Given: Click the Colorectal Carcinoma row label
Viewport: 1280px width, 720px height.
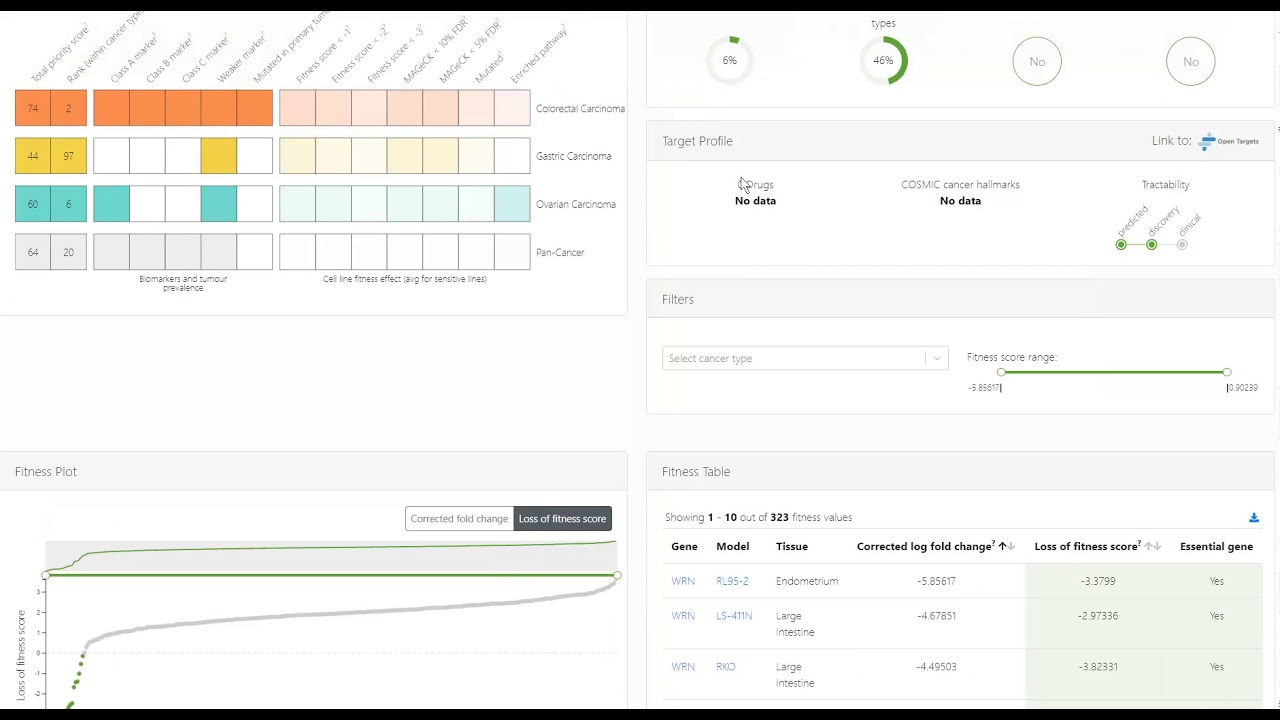Looking at the screenshot, I should tap(580, 108).
